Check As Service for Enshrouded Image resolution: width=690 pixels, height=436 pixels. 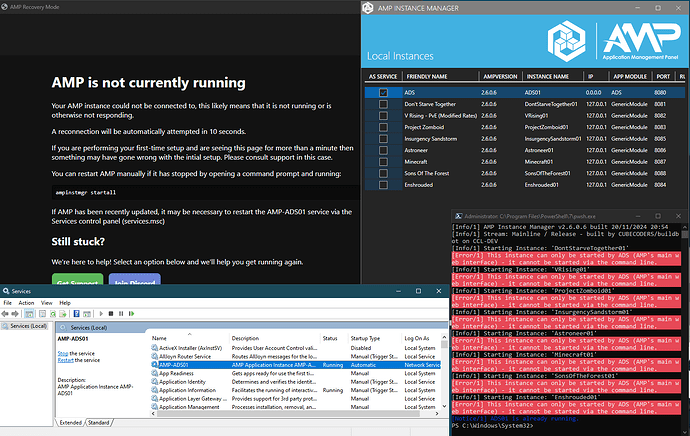point(383,185)
